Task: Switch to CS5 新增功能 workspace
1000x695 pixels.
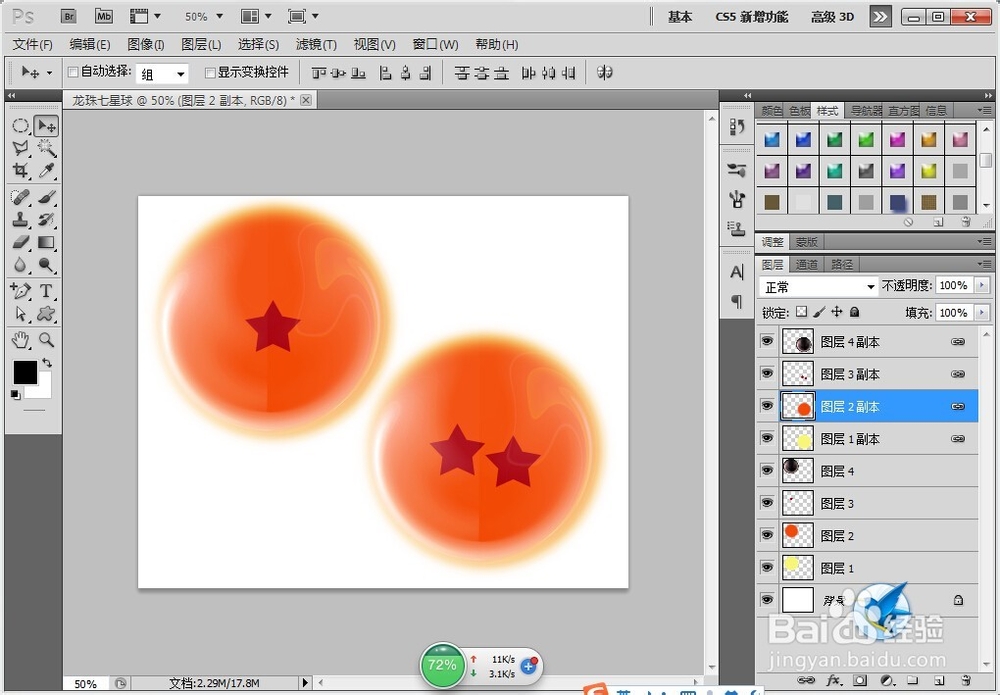Action: [x=752, y=17]
